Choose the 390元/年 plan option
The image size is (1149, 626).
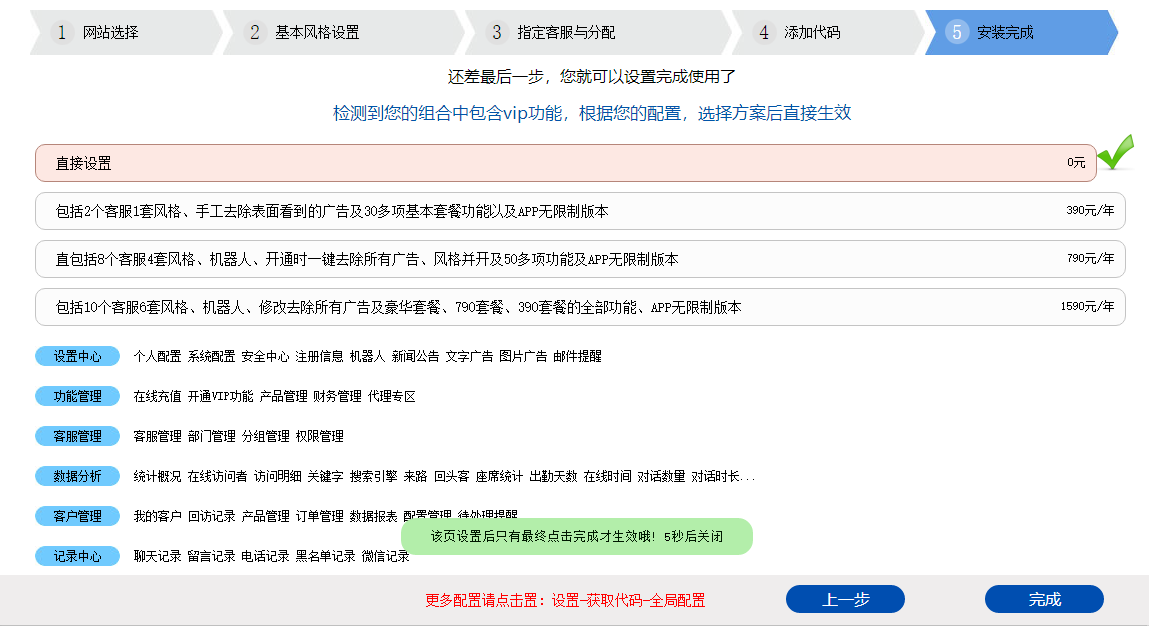pos(580,211)
